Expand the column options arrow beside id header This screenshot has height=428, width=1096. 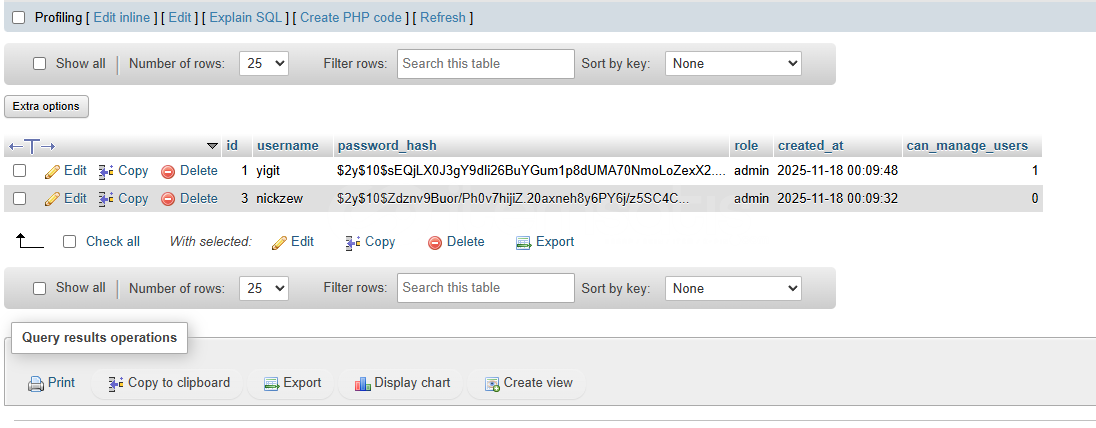pyautogui.click(x=212, y=146)
